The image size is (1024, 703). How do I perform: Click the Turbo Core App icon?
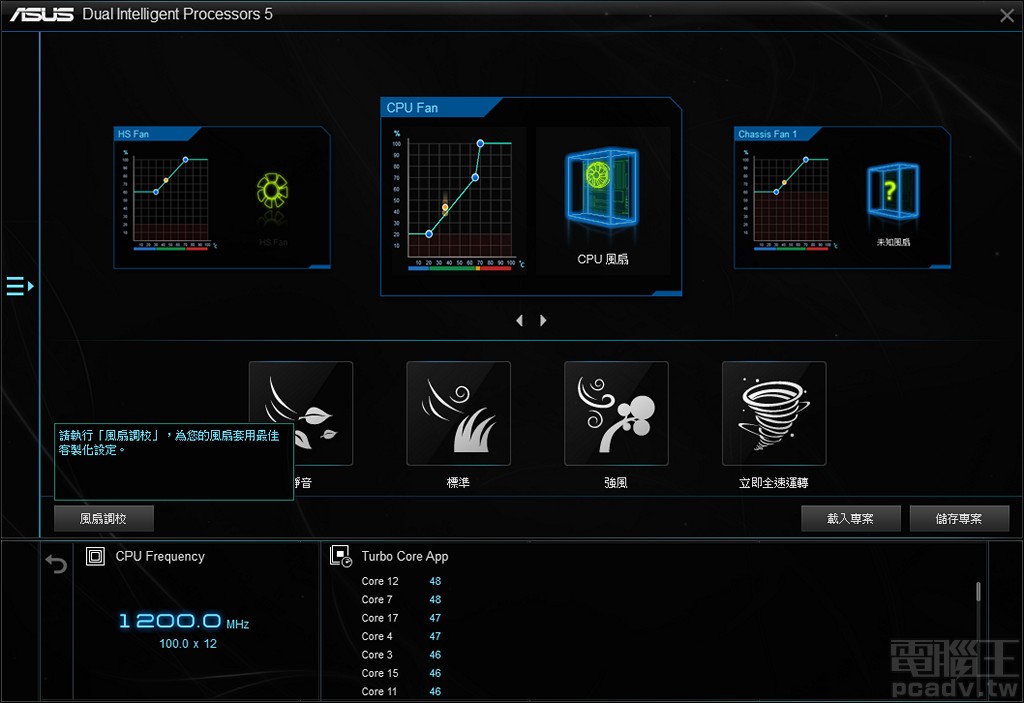coord(341,557)
